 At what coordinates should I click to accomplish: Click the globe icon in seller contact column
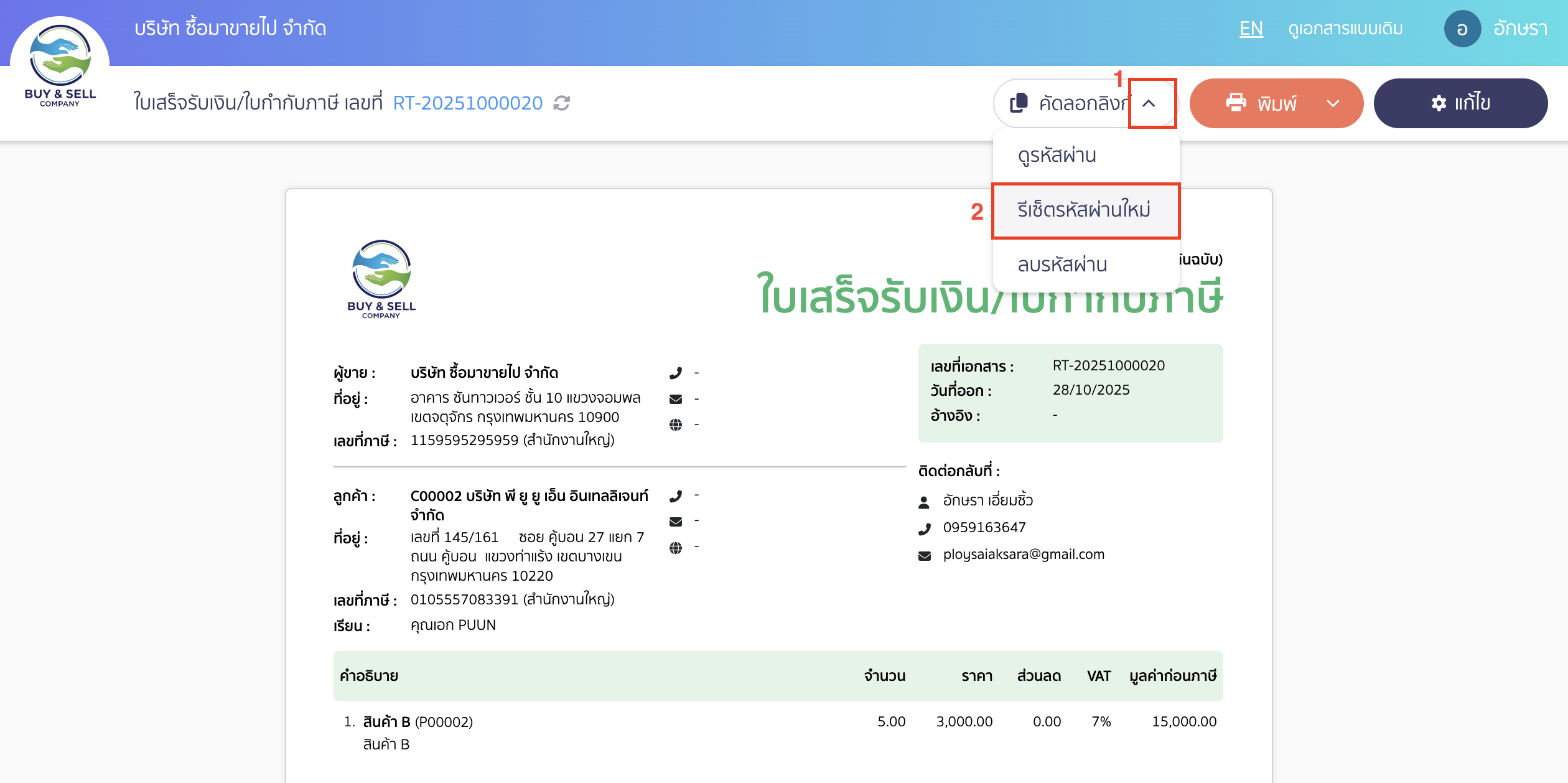pos(676,424)
